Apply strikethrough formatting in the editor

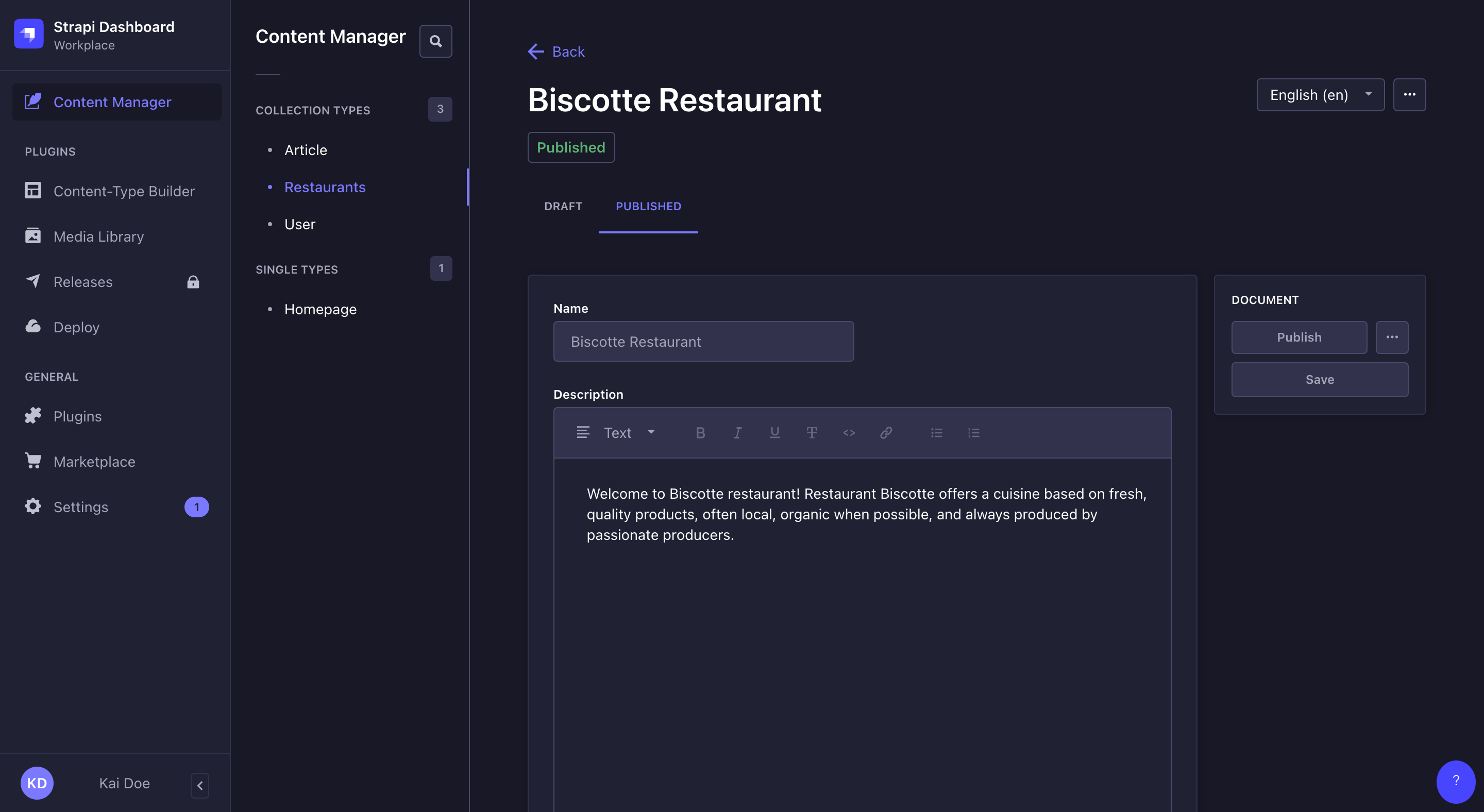[x=812, y=432]
